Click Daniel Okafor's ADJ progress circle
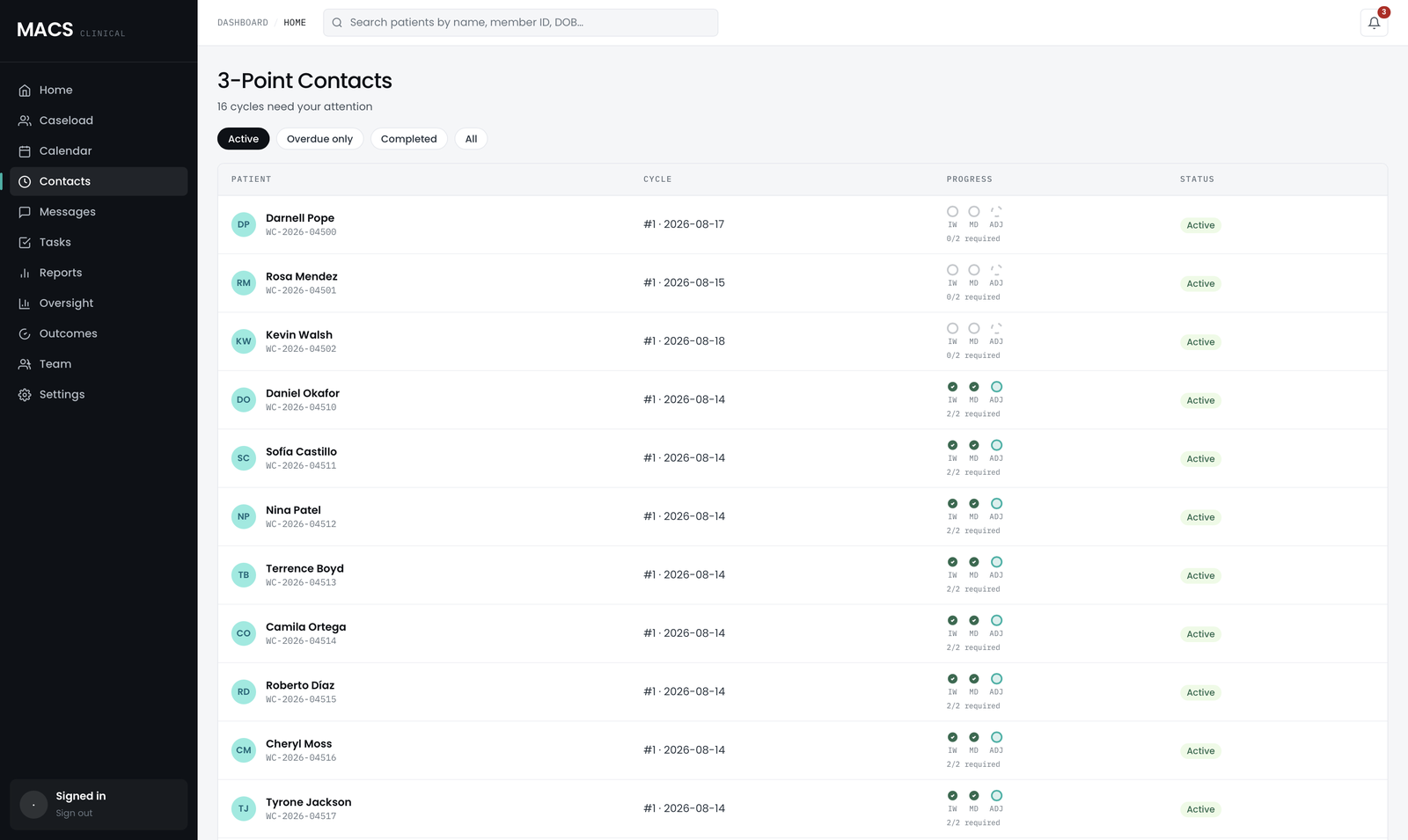 (996, 387)
